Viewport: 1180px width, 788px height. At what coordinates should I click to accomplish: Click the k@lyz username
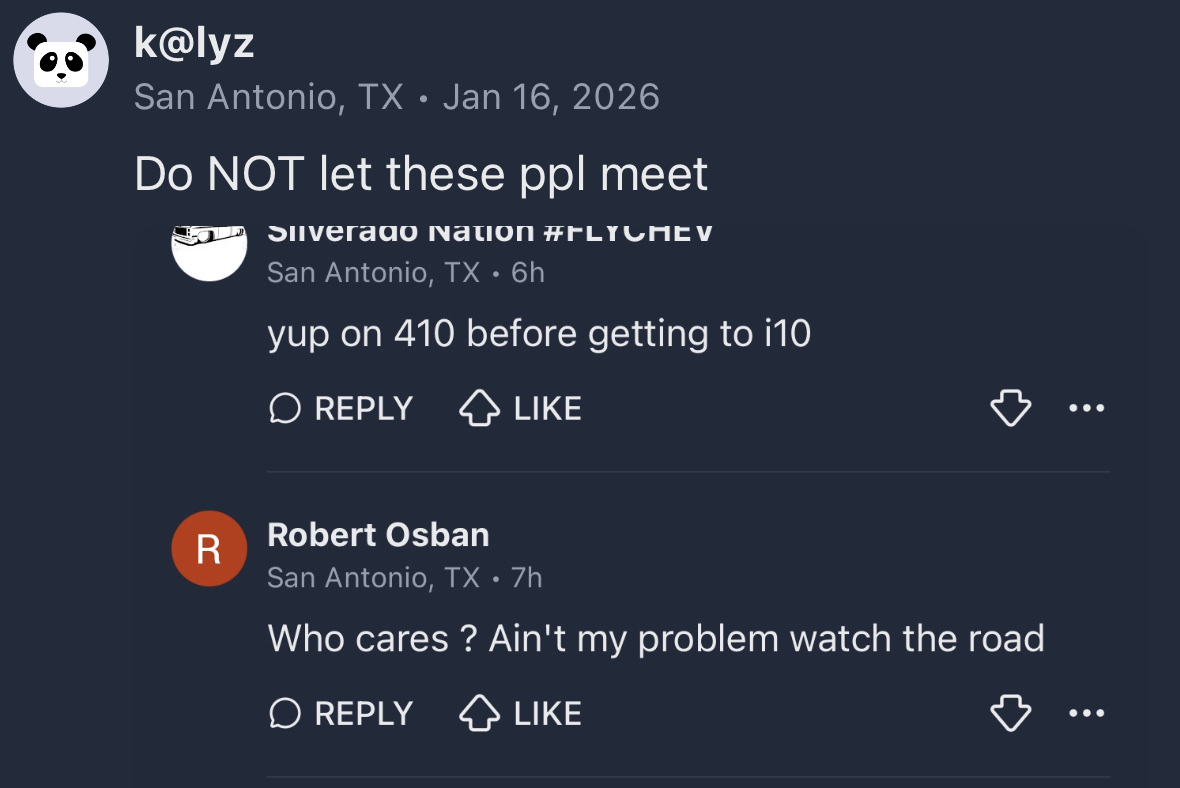(x=194, y=42)
